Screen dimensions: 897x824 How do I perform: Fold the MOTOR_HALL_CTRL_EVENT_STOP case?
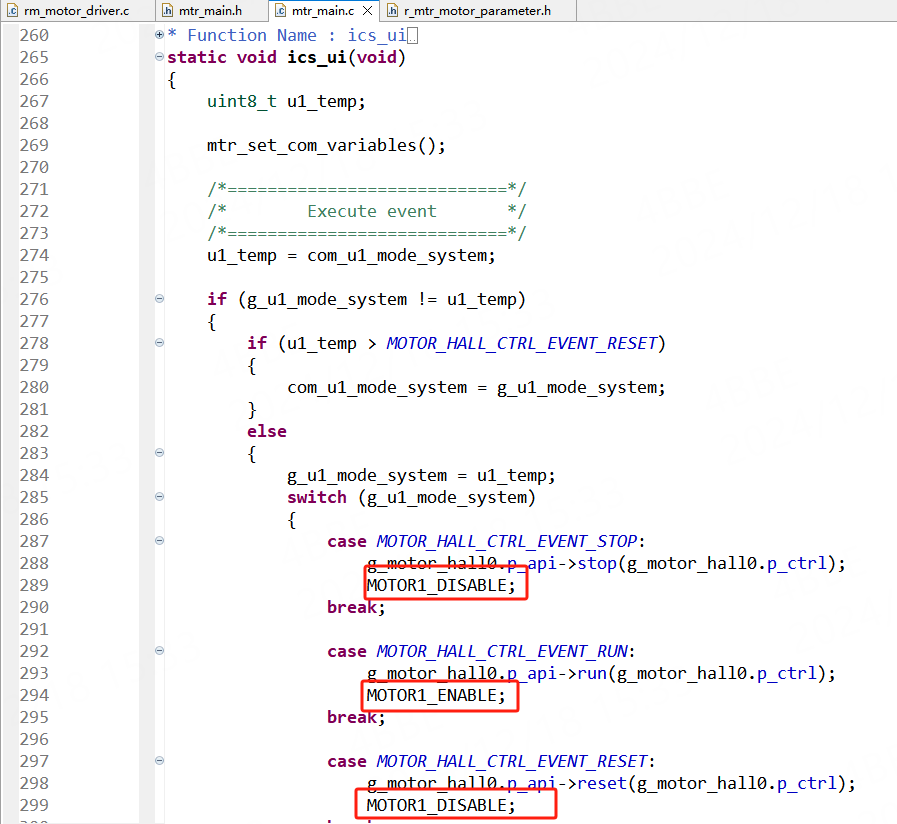click(159, 541)
